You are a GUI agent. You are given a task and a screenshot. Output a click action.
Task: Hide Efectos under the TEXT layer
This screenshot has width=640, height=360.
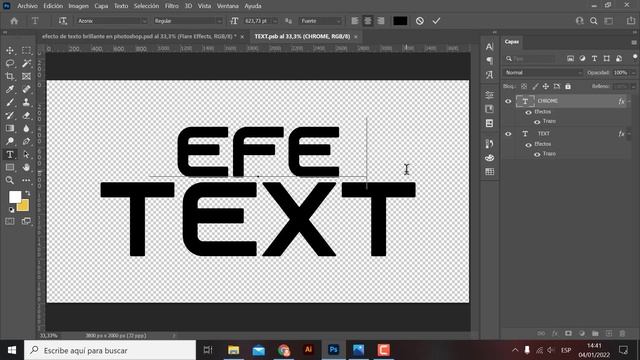(x=529, y=145)
